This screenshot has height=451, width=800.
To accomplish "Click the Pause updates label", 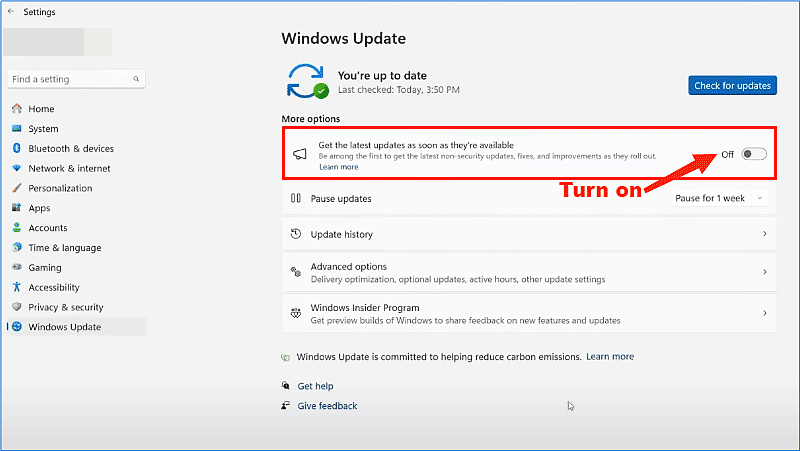I will click(341, 198).
